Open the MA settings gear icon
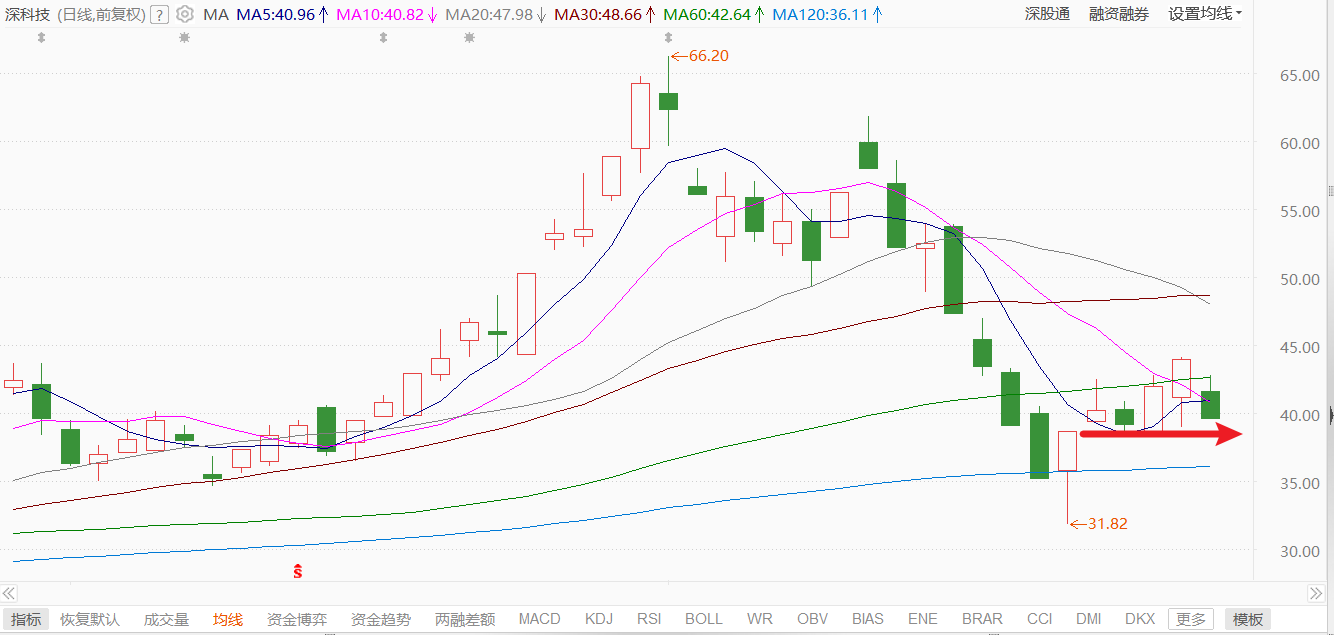This screenshot has width=1334, height=635. pos(184,14)
